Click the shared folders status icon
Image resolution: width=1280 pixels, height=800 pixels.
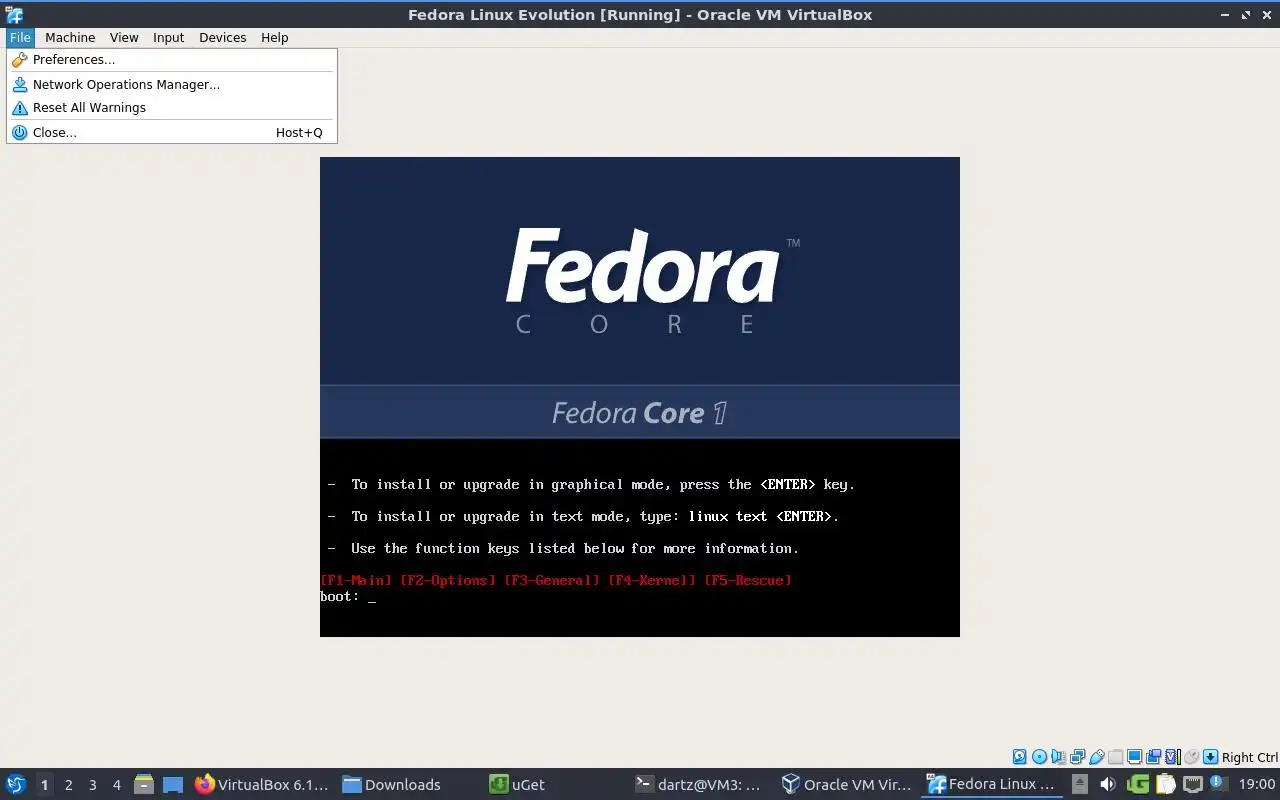click(1116, 757)
